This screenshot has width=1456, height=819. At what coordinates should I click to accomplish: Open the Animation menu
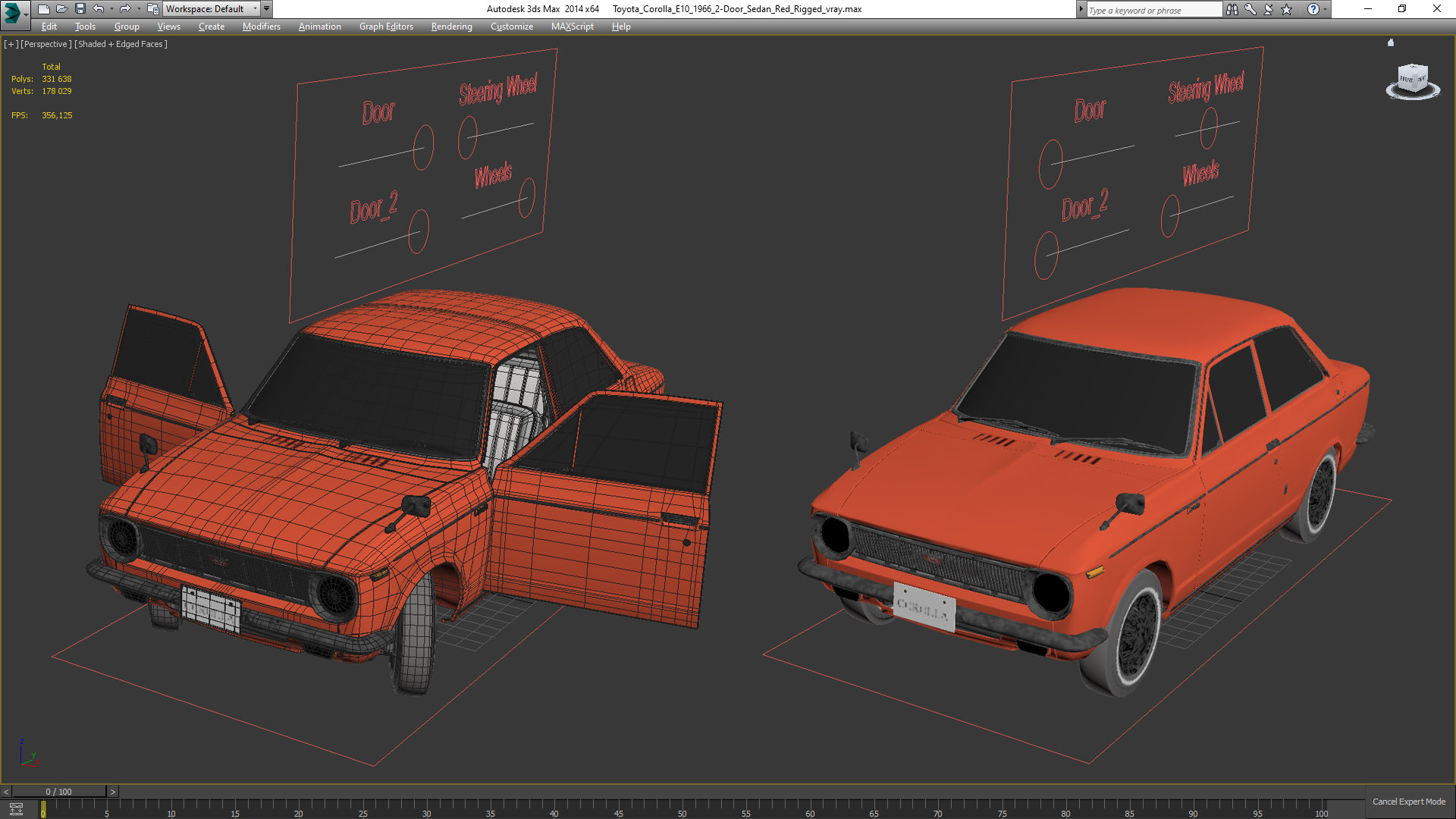pyautogui.click(x=320, y=27)
